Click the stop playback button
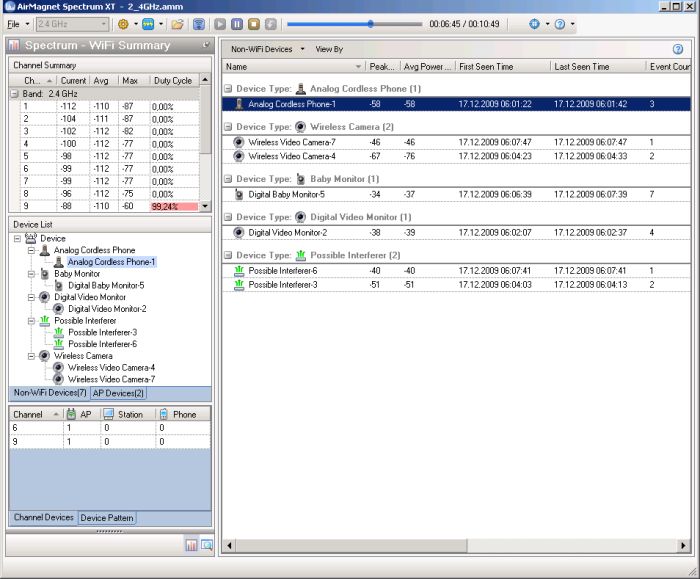This screenshot has height=579, width=700. pos(254,23)
